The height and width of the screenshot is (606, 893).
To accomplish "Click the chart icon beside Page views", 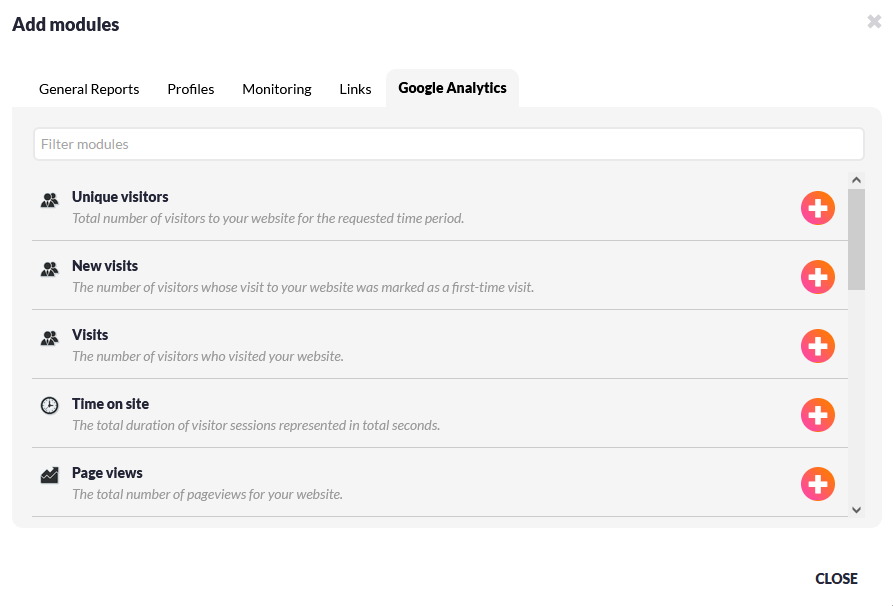I will coord(48,476).
